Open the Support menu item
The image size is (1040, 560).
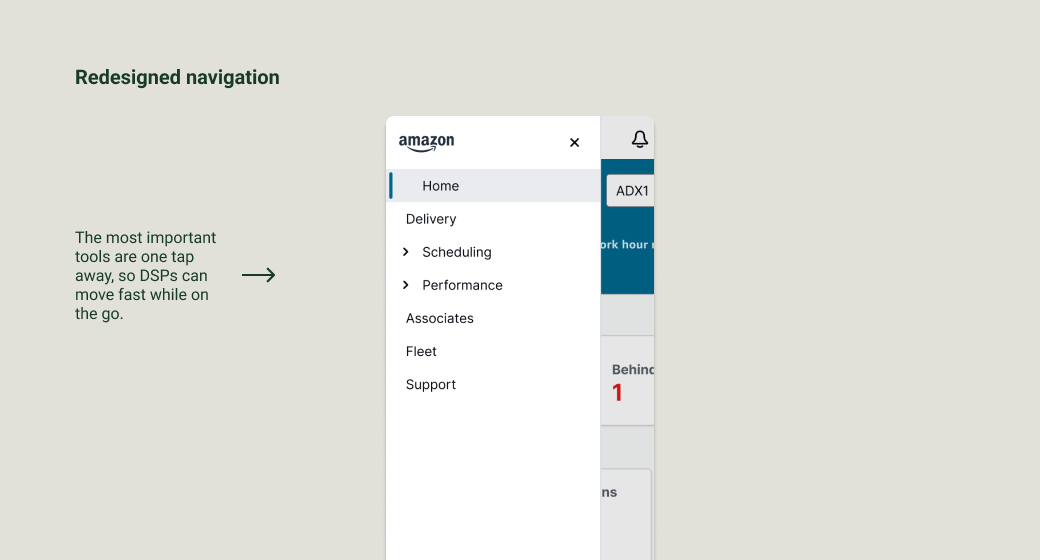click(x=431, y=384)
